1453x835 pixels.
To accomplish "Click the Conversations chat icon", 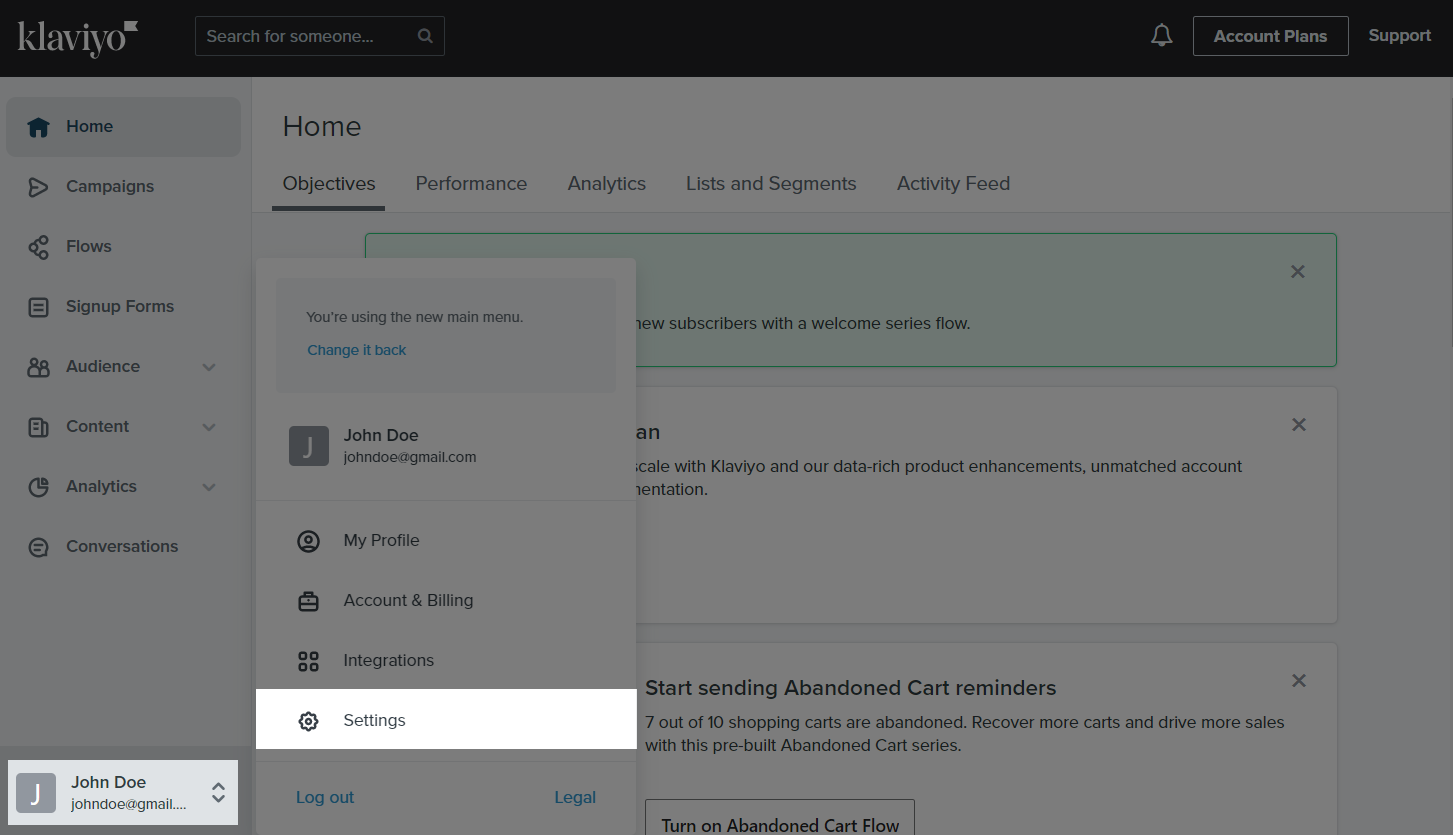I will tap(38, 547).
